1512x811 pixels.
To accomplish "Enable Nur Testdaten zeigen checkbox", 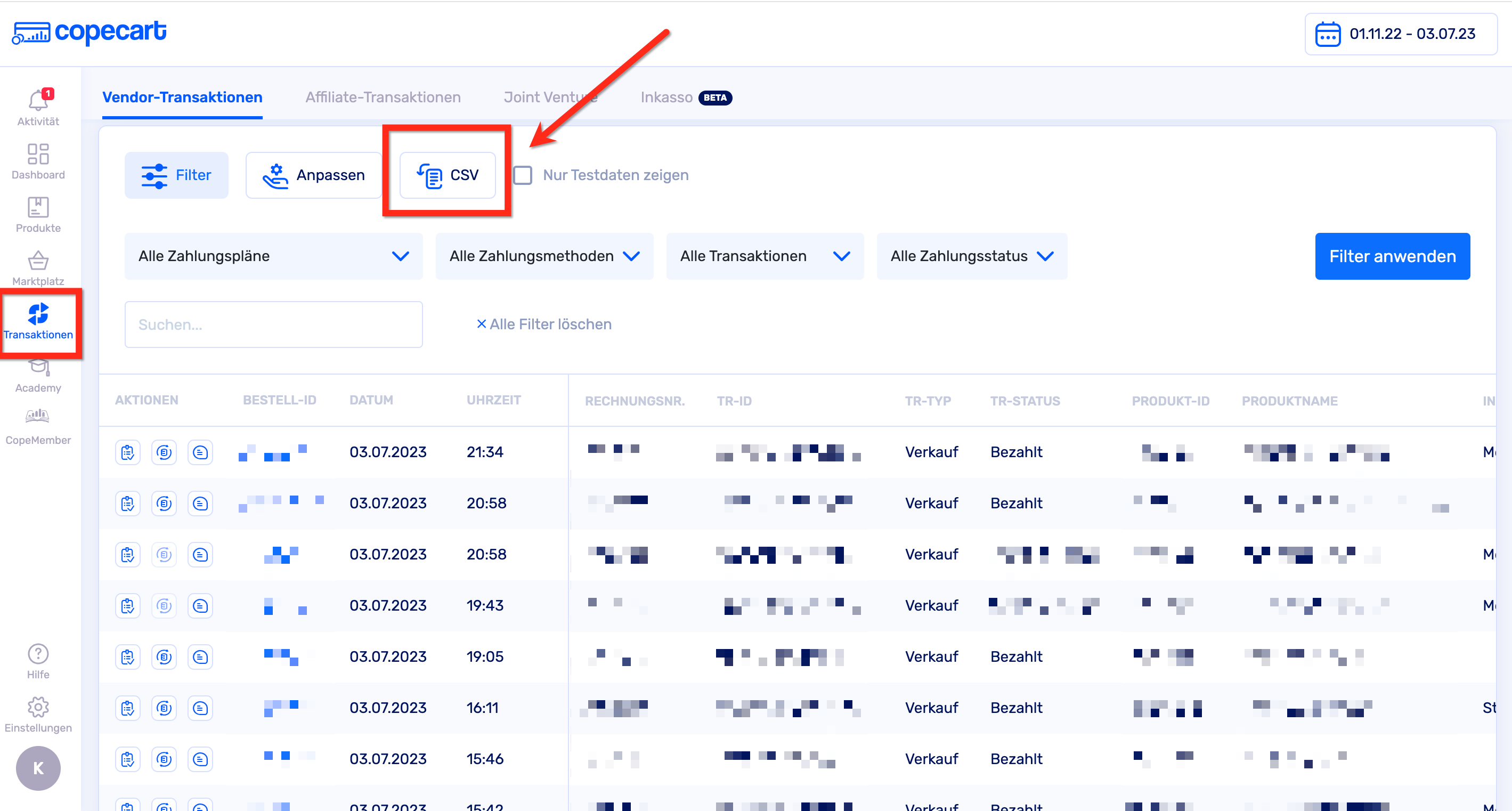I will (x=523, y=175).
